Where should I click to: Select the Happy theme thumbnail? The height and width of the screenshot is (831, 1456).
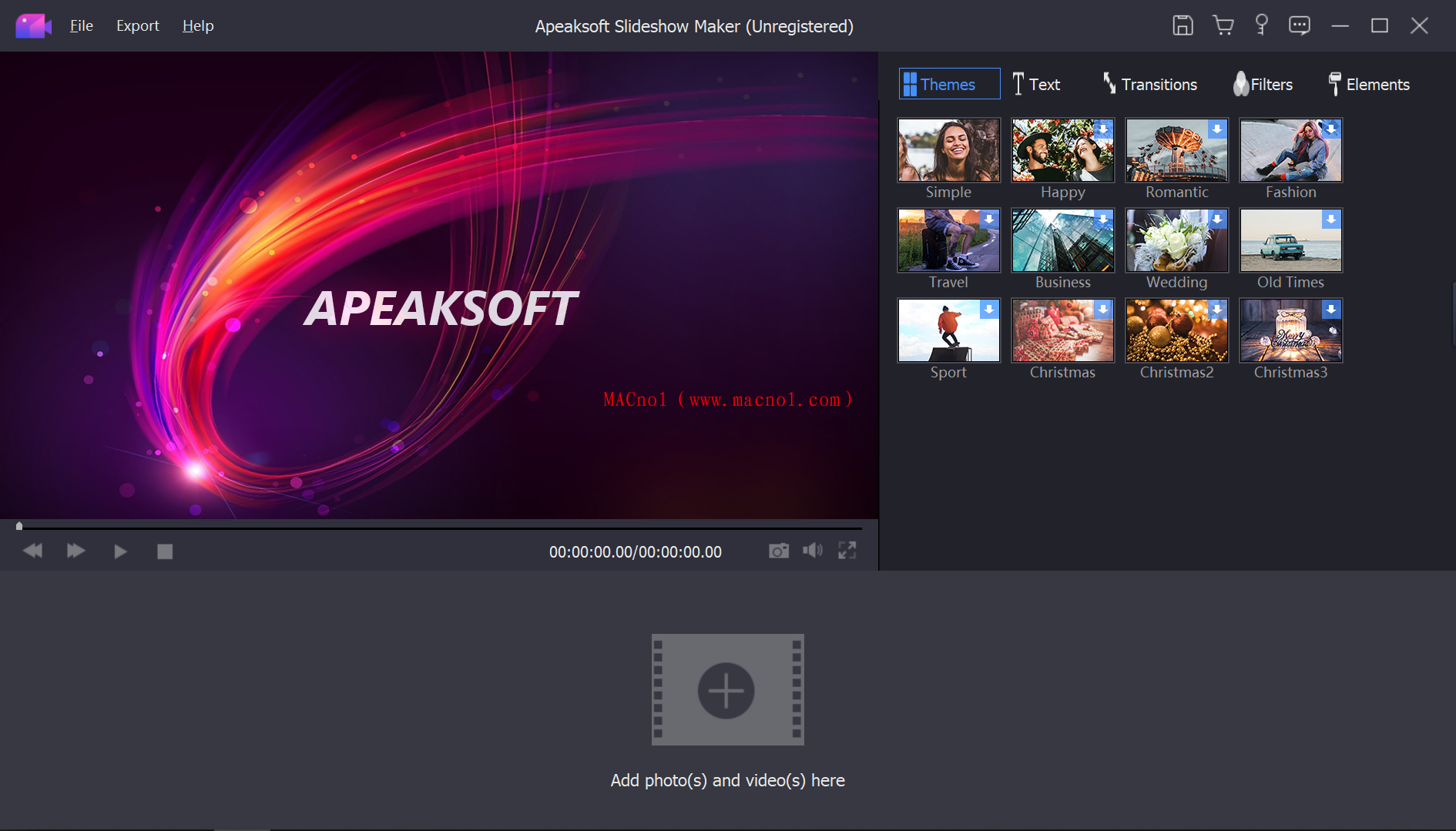pyautogui.click(x=1063, y=150)
